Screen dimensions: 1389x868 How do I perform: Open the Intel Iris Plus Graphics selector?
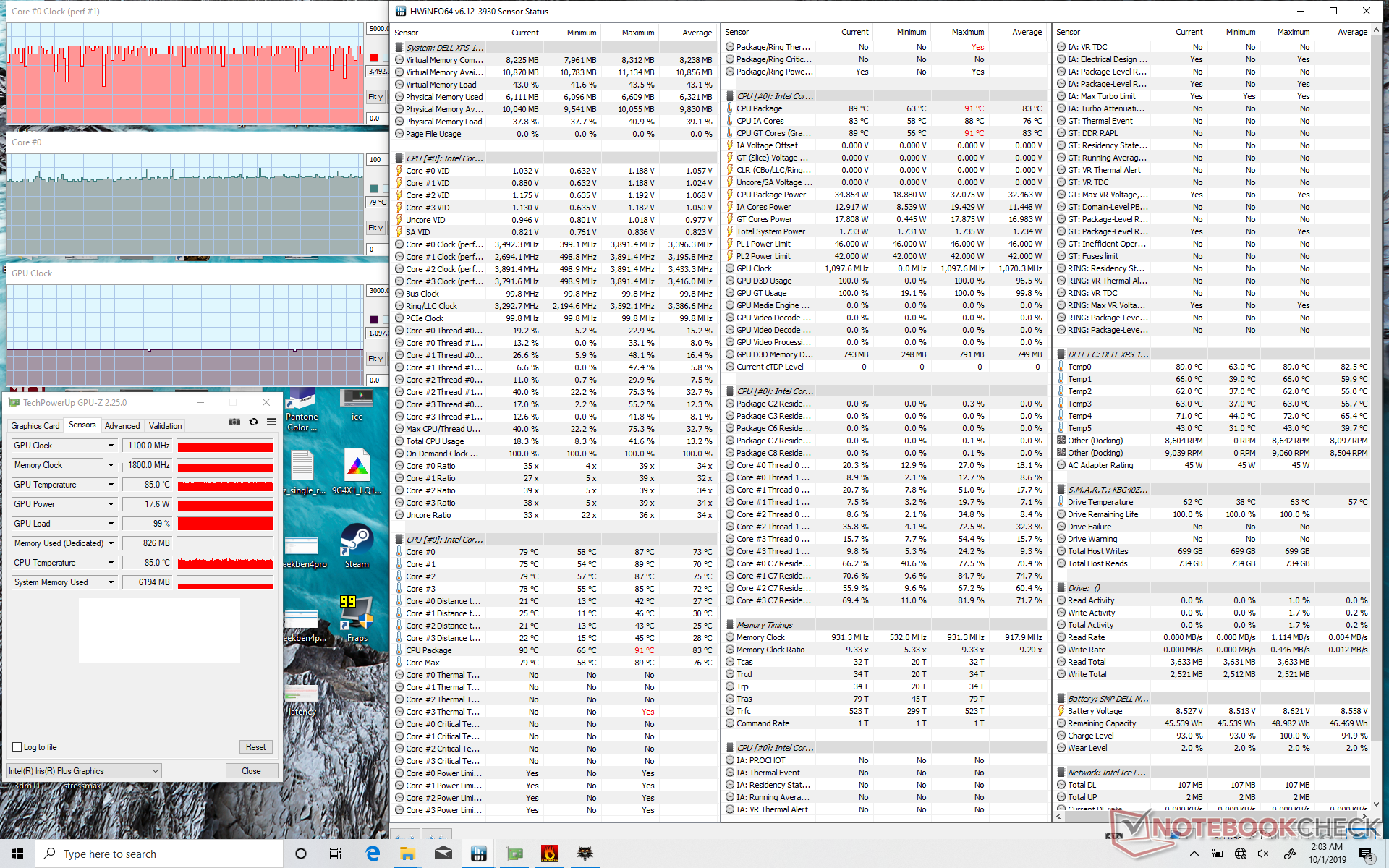click(x=83, y=771)
